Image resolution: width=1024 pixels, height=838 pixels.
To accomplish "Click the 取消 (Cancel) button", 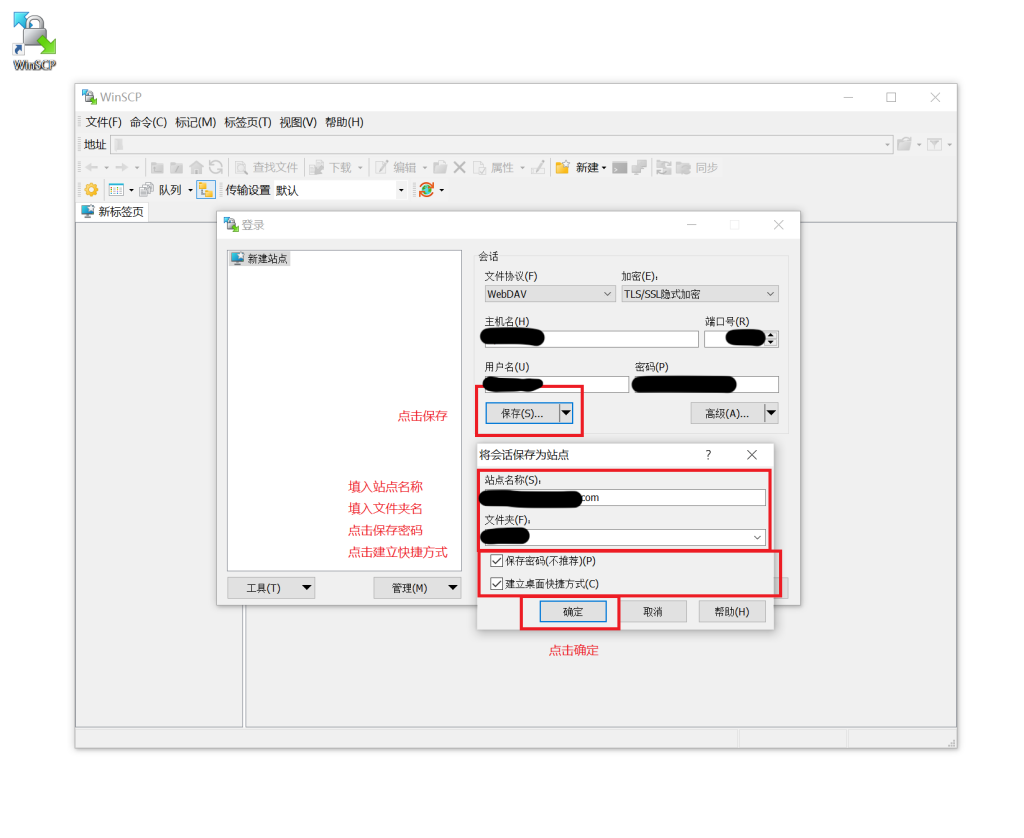I will [x=653, y=612].
